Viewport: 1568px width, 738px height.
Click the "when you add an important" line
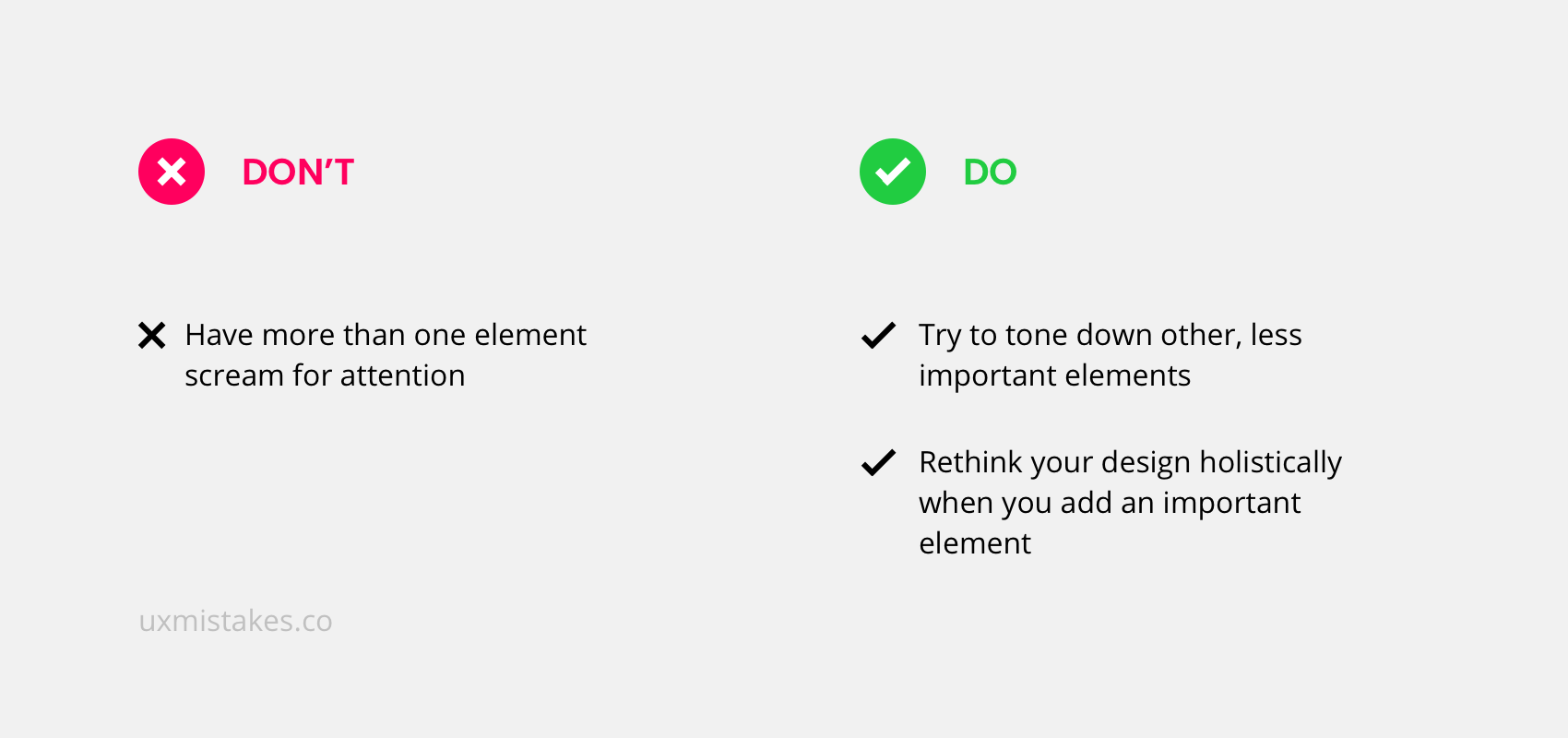click(1110, 503)
